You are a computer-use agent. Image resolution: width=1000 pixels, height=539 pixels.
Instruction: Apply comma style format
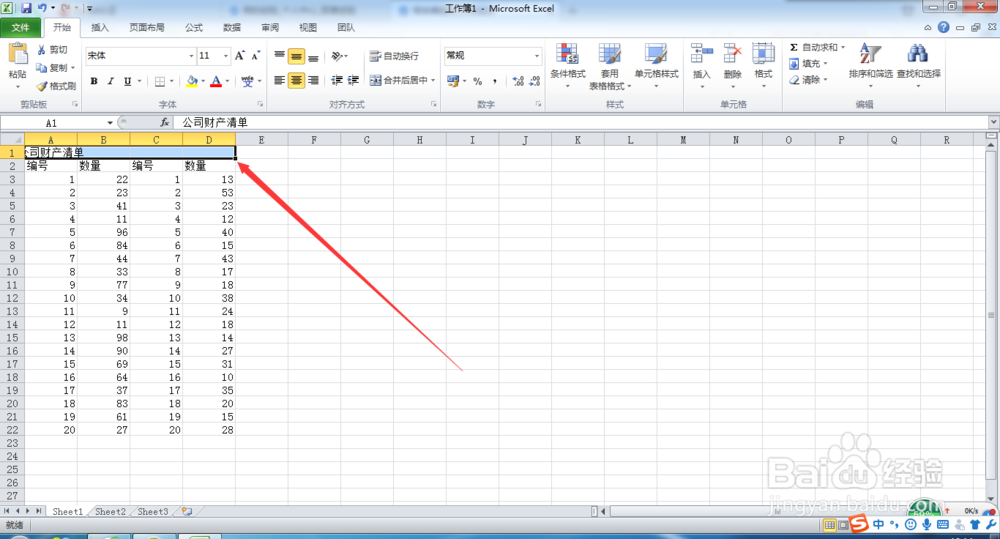494,81
